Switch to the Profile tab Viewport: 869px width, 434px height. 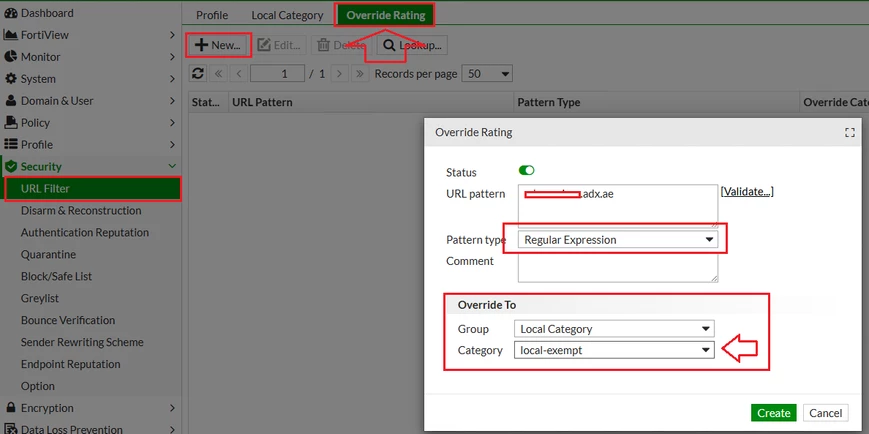tap(212, 15)
